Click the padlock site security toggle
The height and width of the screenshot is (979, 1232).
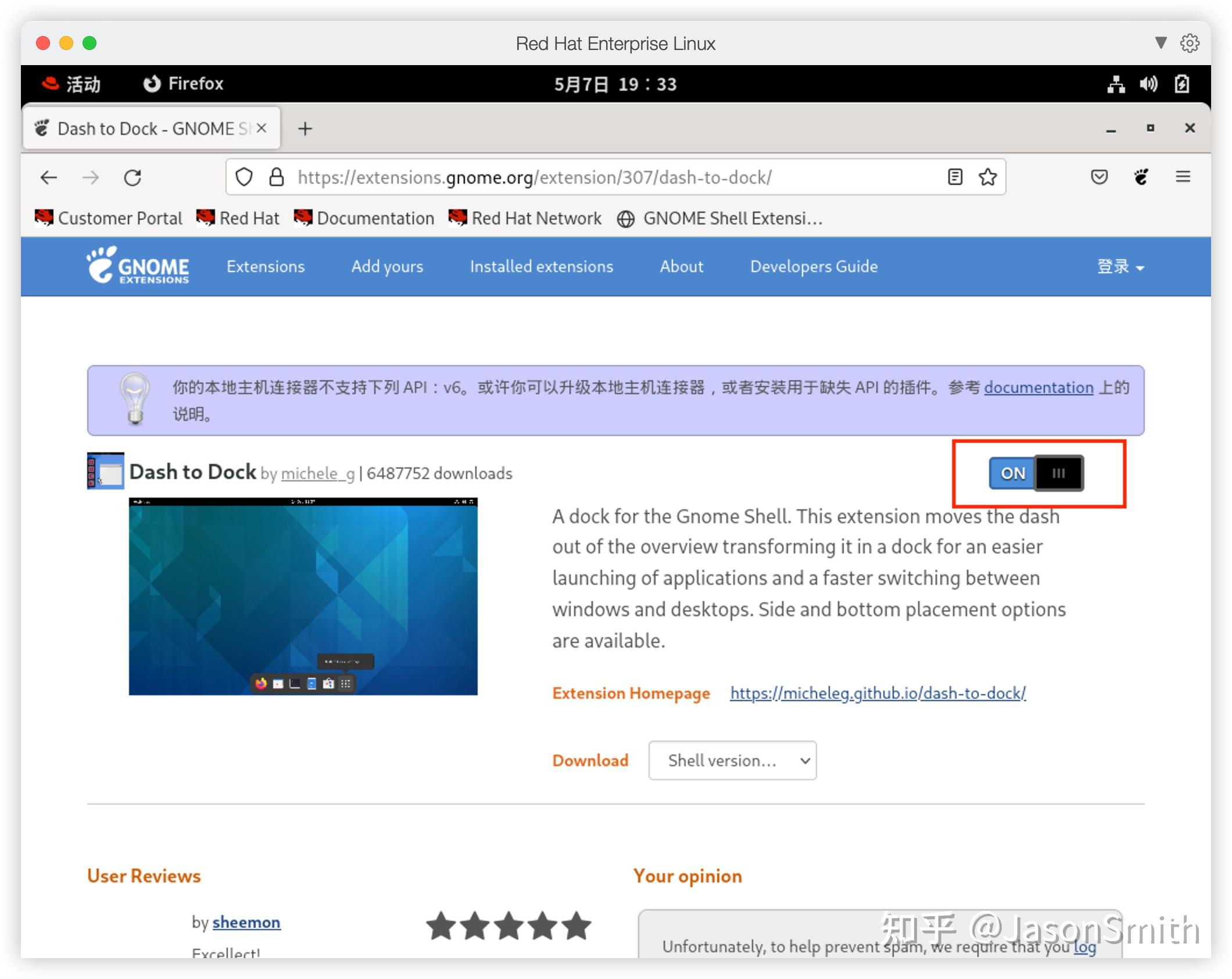[275, 177]
